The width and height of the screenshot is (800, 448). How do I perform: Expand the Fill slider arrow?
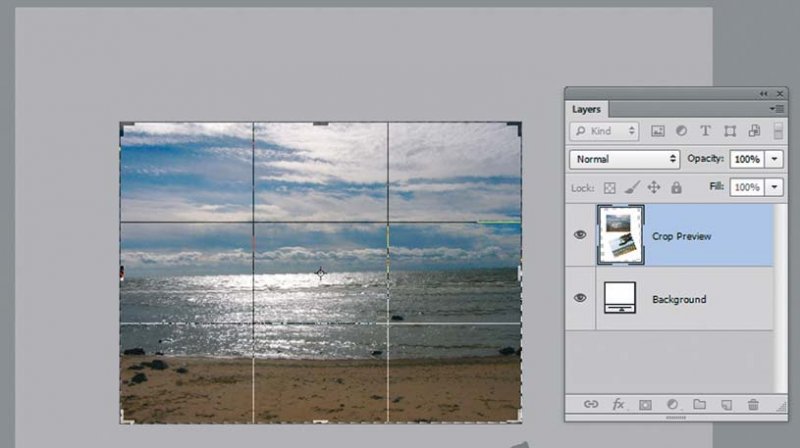pos(775,187)
